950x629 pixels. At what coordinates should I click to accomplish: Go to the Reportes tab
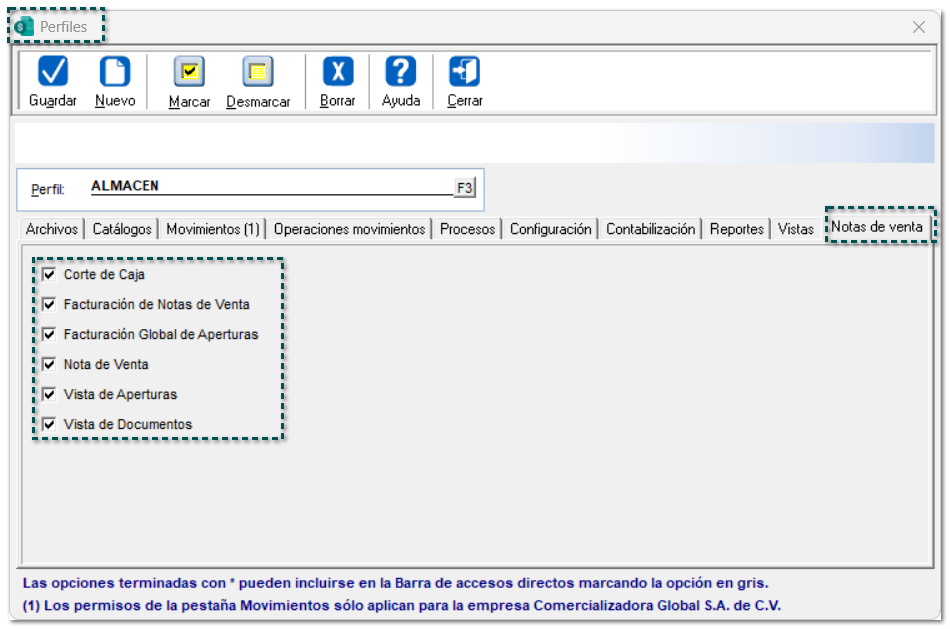(x=737, y=229)
